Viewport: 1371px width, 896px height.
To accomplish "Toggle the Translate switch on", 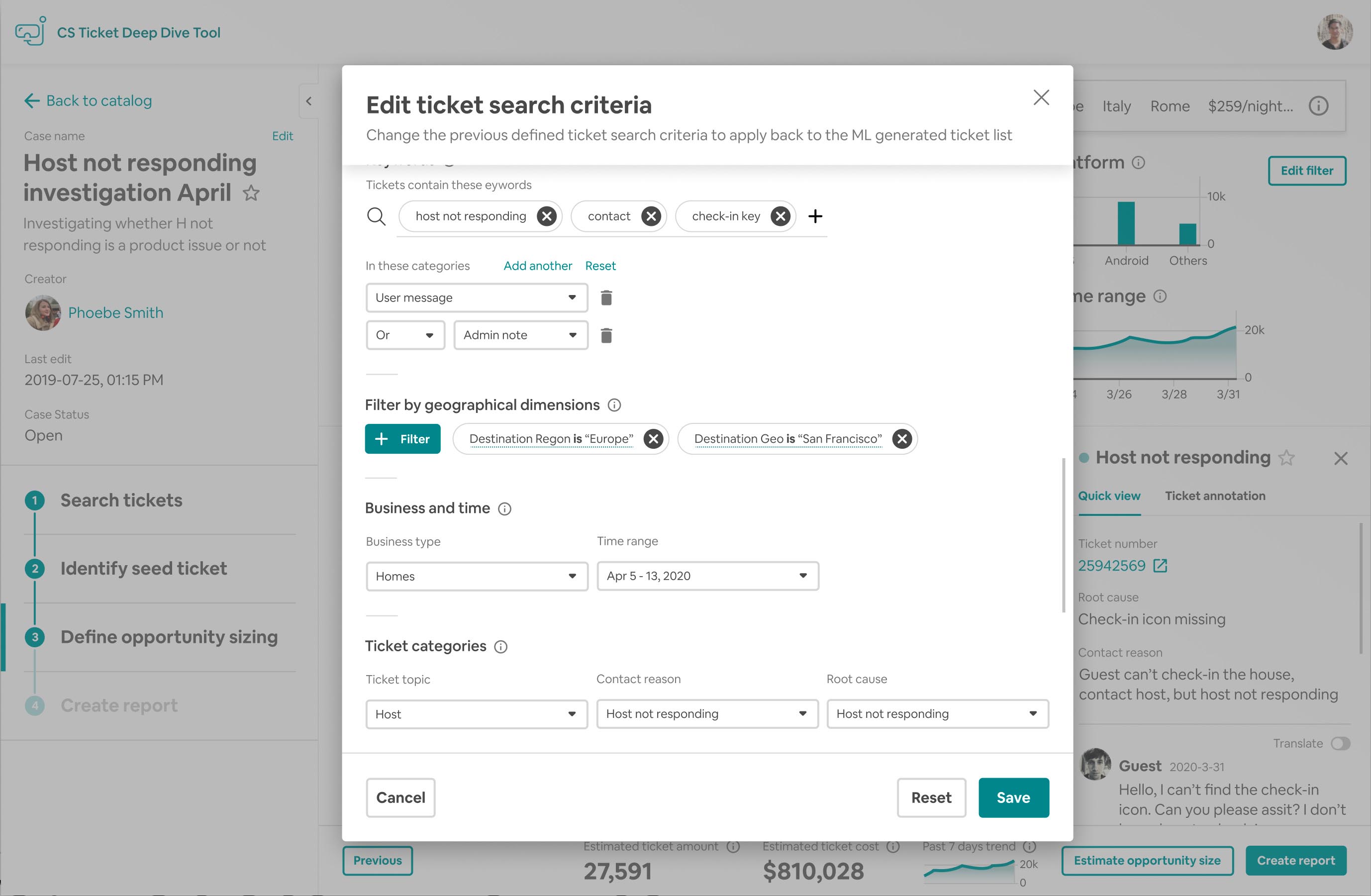I will [x=1341, y=743].
